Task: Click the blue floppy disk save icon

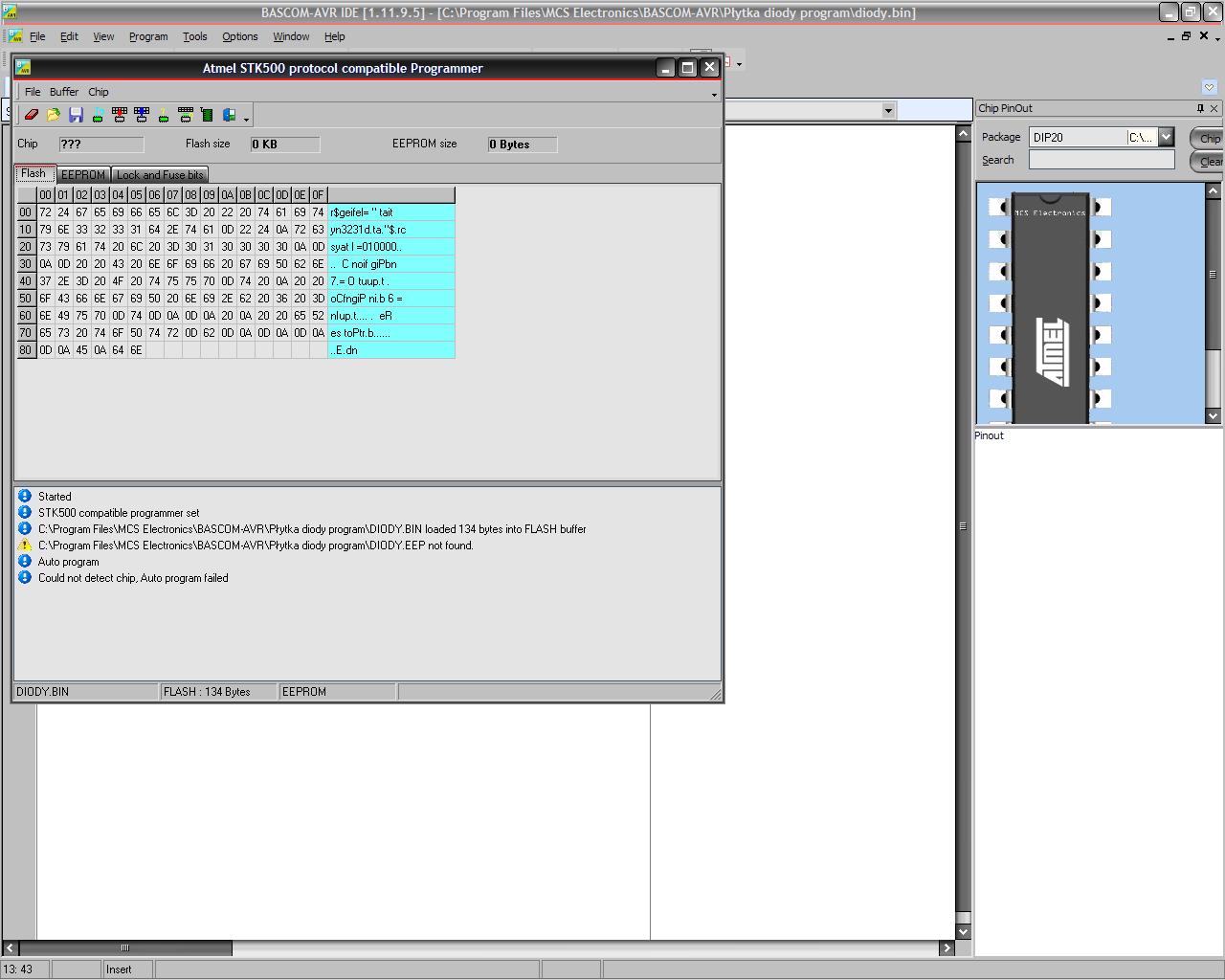Action: tap(76, 116)
